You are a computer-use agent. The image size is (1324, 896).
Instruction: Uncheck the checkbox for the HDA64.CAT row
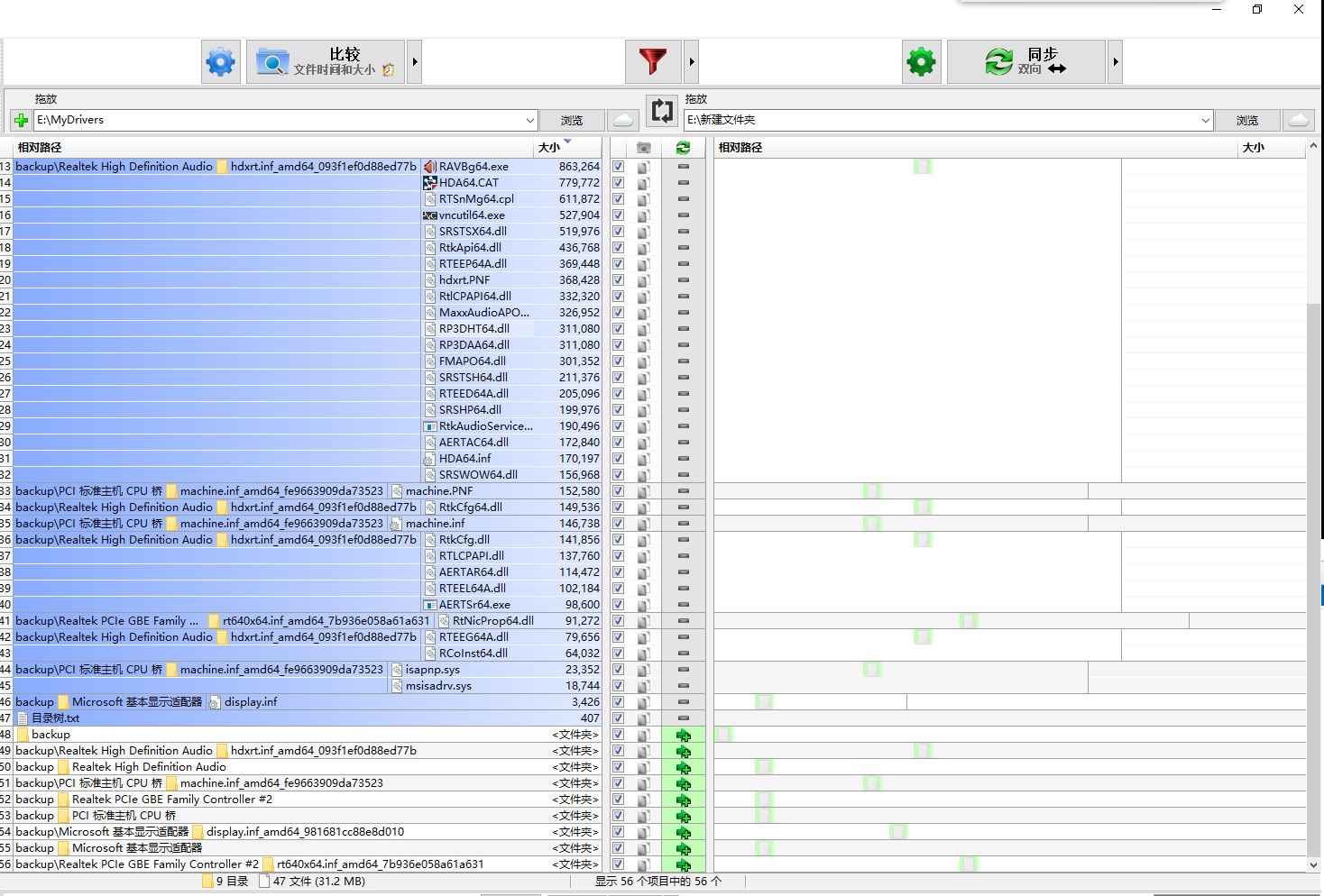618,183
